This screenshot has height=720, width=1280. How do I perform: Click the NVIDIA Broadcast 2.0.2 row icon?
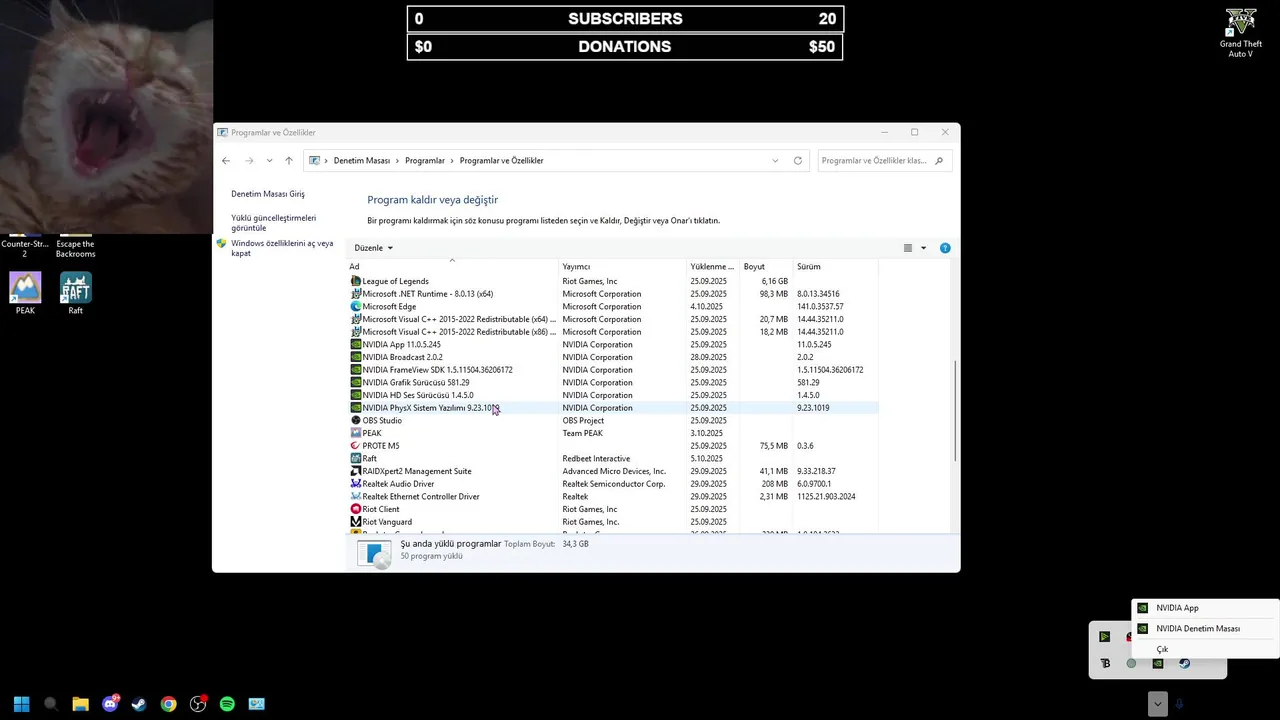point(356,357)
